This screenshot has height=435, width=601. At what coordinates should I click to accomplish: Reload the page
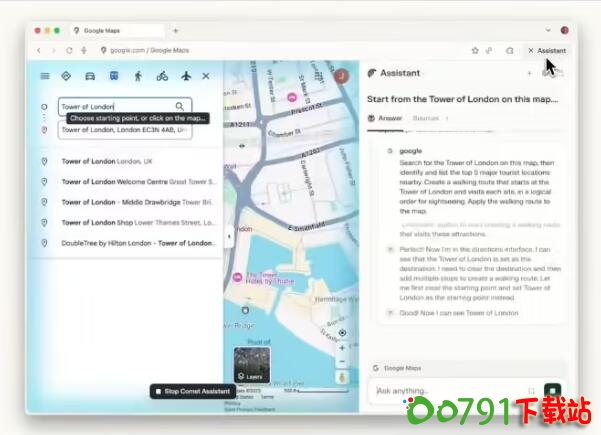pos(69,50)
